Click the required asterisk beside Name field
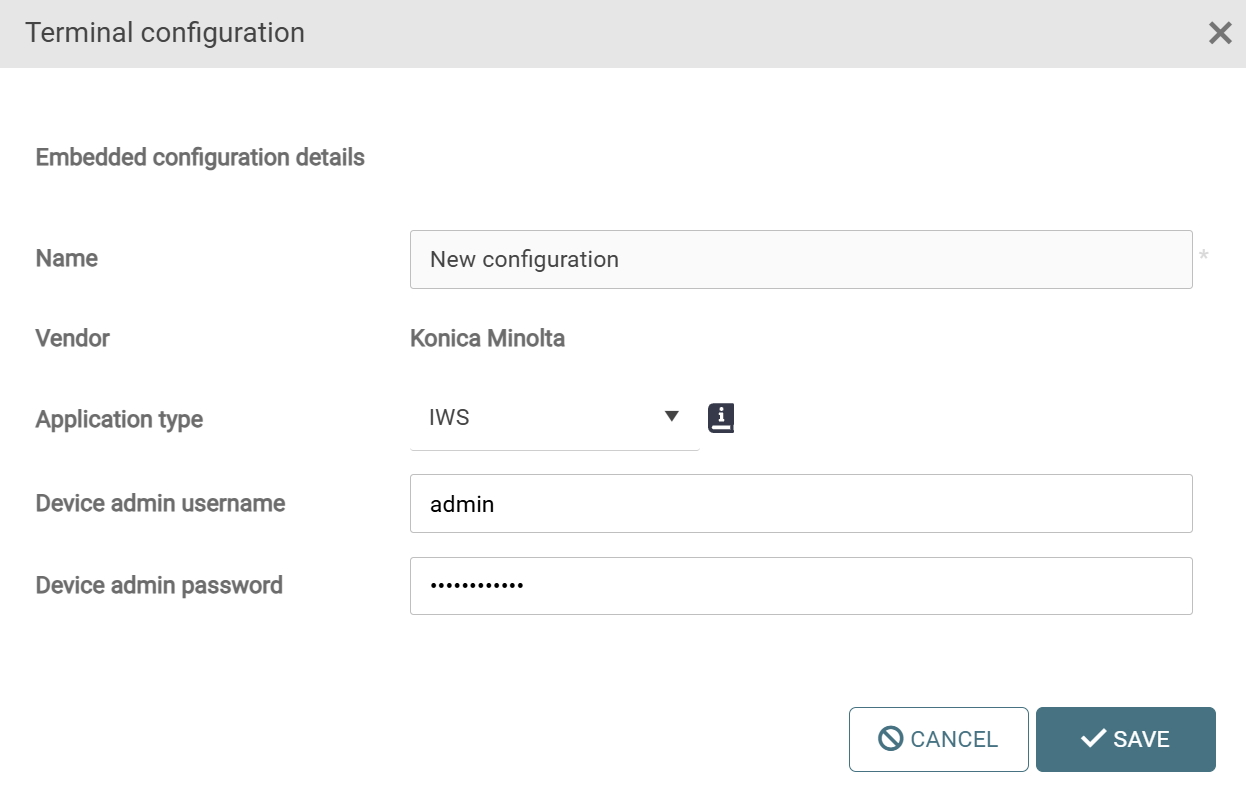 (1204, 257)
